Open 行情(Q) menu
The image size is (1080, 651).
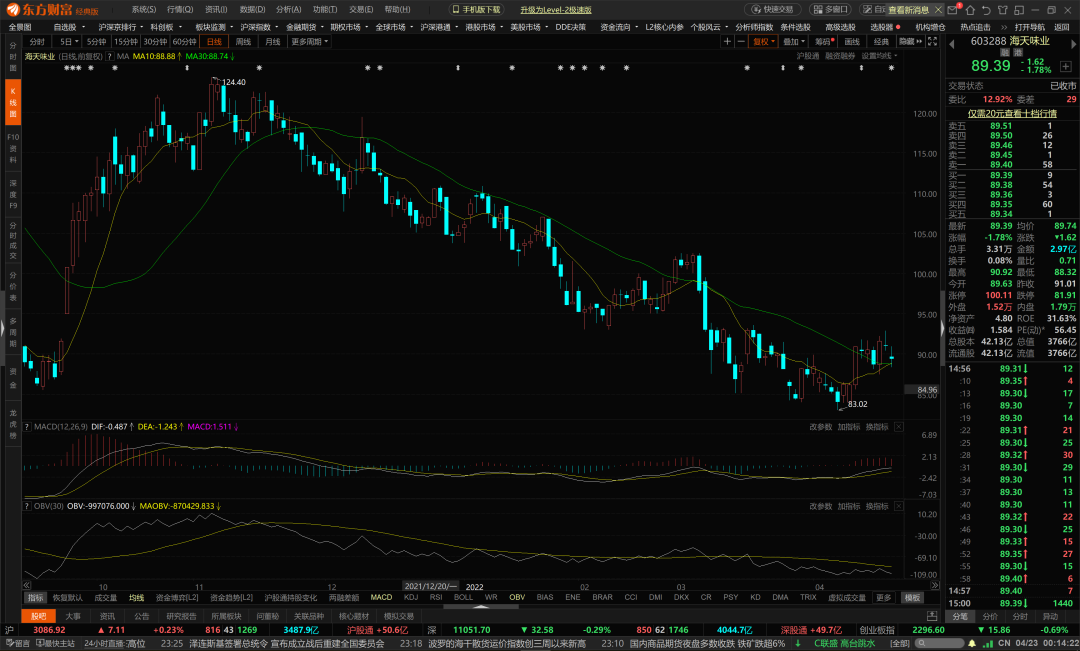180,10
